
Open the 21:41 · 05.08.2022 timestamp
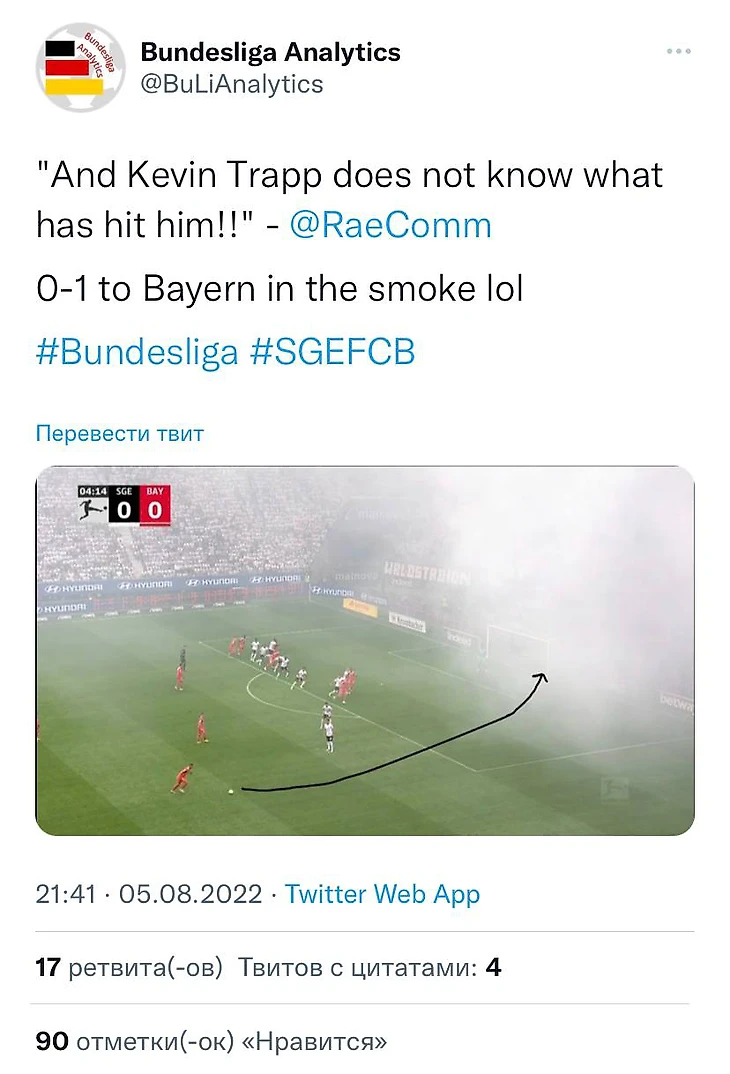pos(149,895)
